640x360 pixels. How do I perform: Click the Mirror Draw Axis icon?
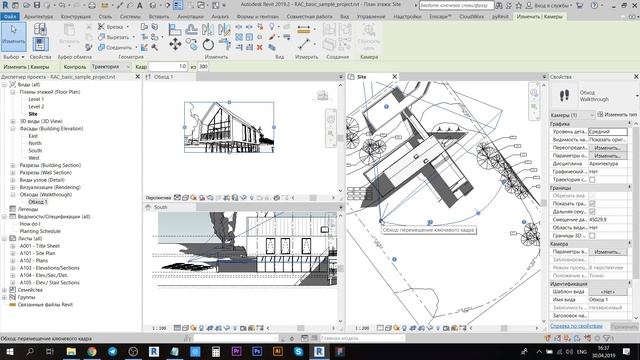coord(224,29)
